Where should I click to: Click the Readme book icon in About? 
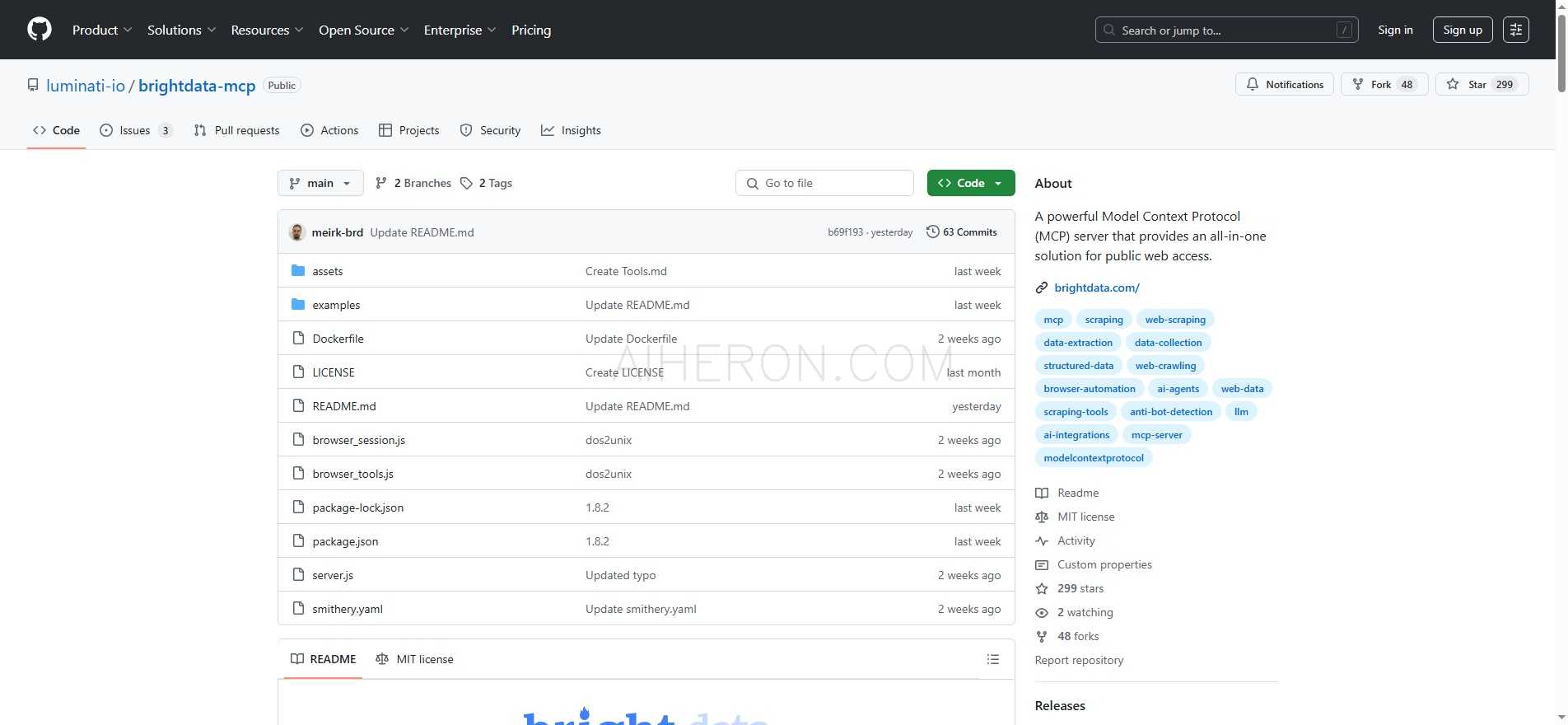(x=1042, y=493)
